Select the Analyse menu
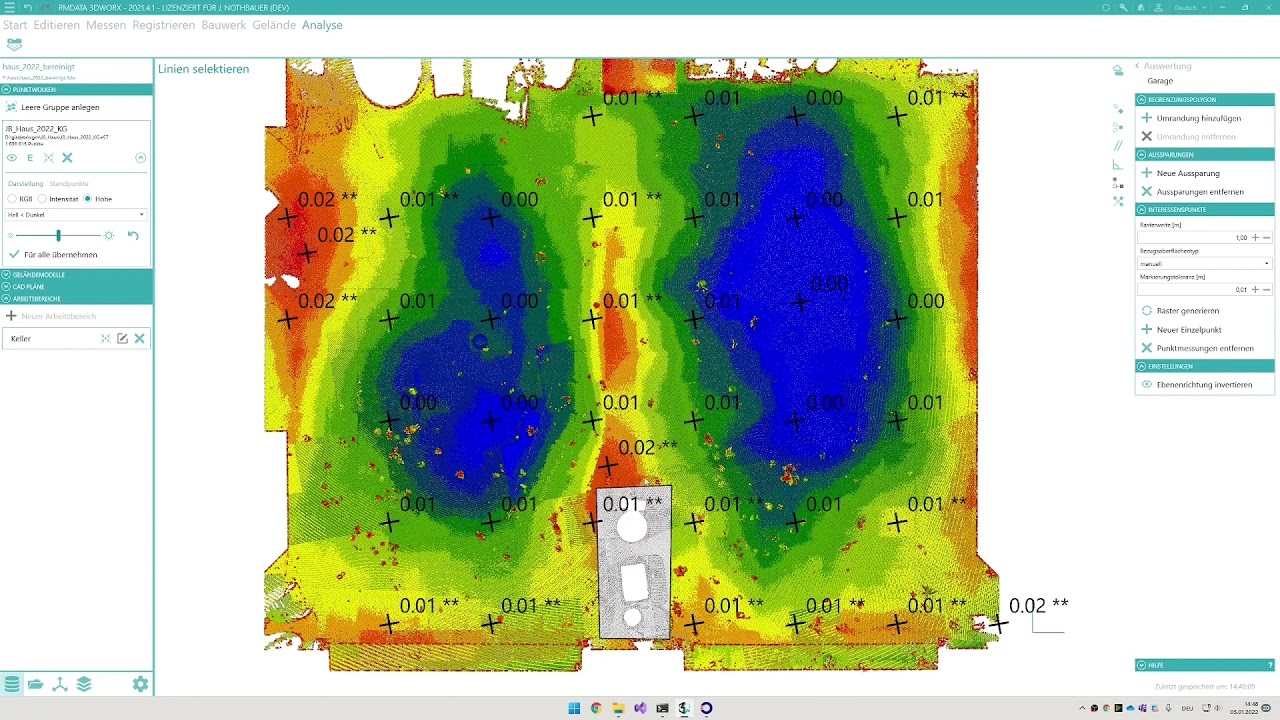The height and width of the screenshot is (720, 1280). (322, 25)
